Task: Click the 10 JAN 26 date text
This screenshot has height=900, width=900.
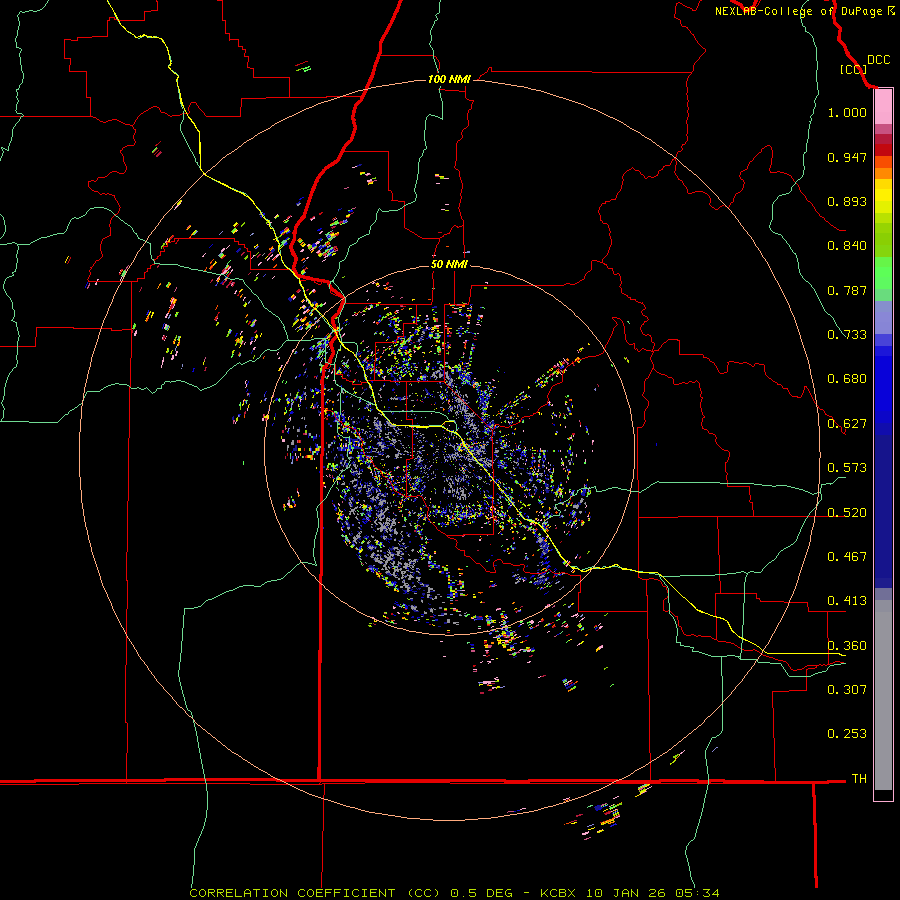Action: (x=624, y=893)
